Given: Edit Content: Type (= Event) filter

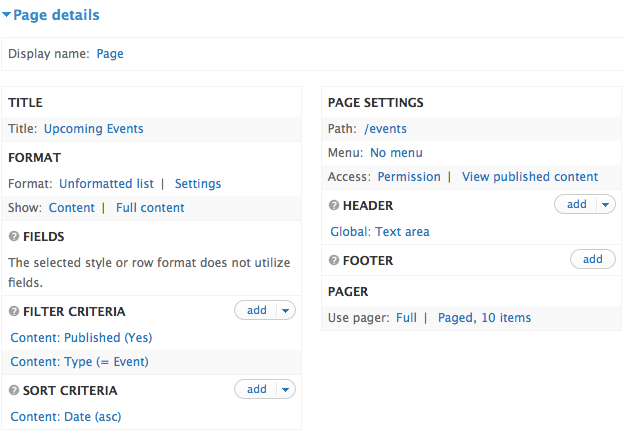Looking at the screenshot, I should (80, 362).
